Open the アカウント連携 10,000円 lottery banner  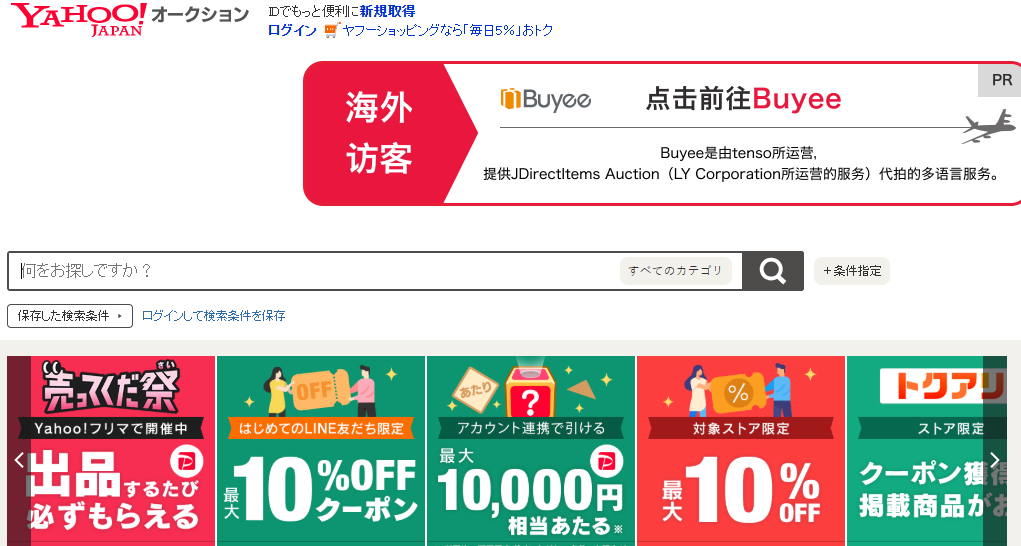tap(531, 451)
